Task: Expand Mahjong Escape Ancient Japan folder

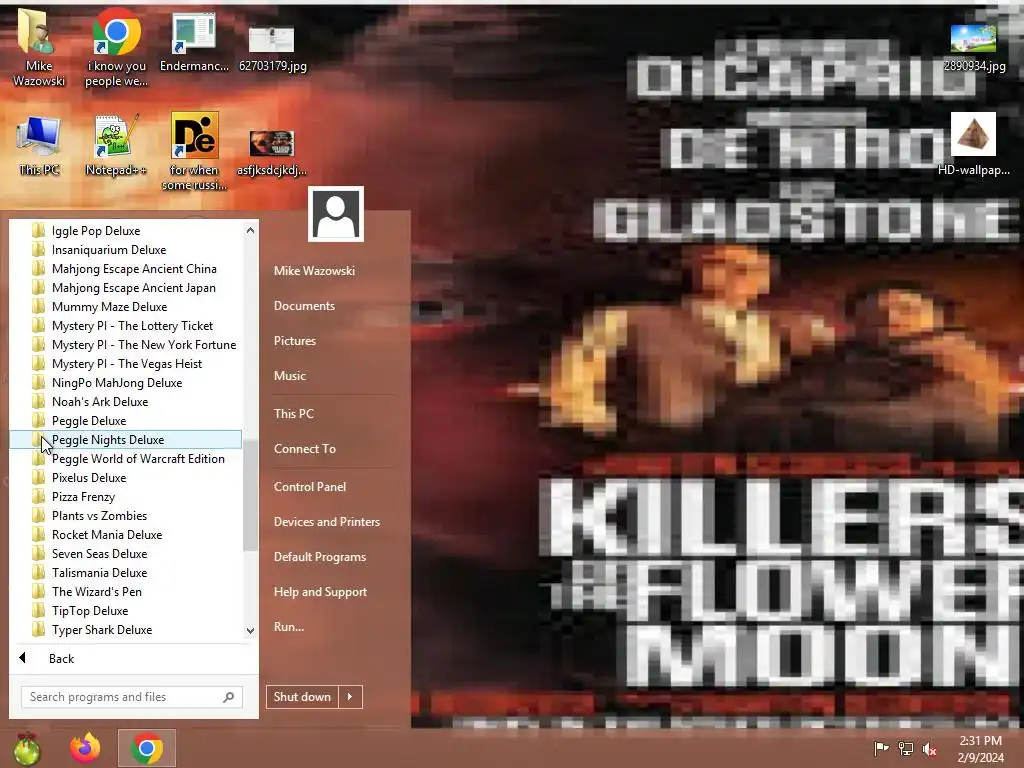Action: (125, 287)
